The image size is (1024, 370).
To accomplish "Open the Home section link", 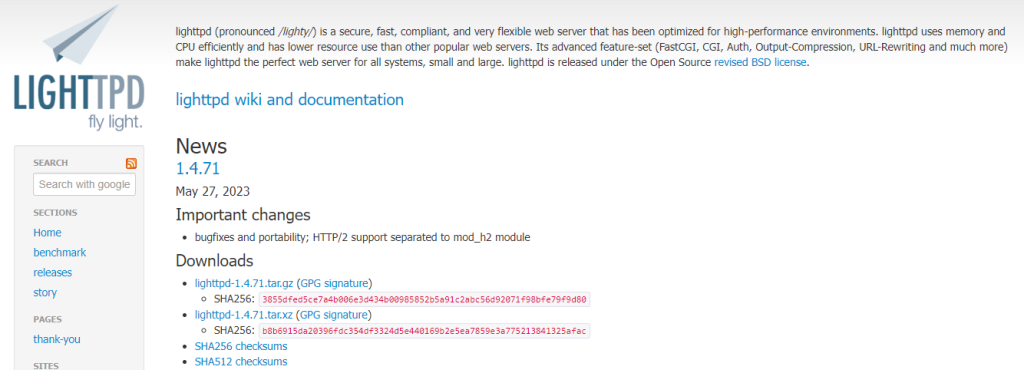I will click(x=47, y=232).
